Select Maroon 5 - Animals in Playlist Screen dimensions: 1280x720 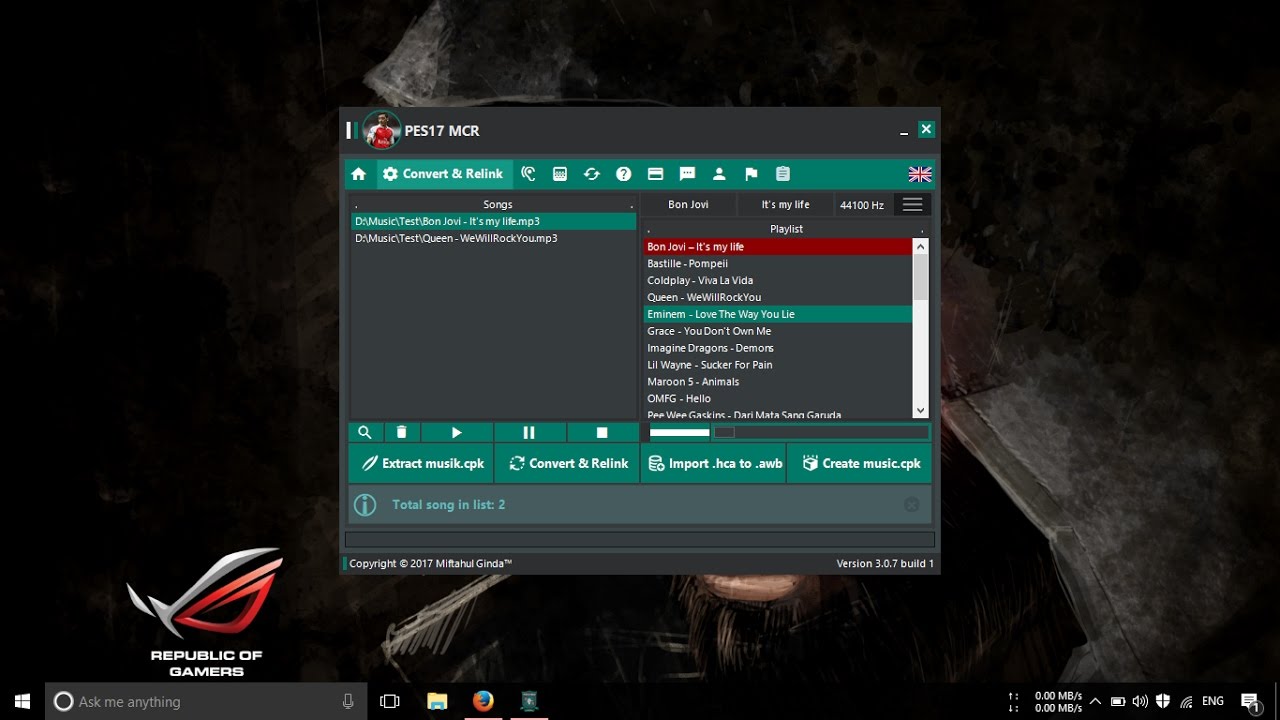click(778, 382)
